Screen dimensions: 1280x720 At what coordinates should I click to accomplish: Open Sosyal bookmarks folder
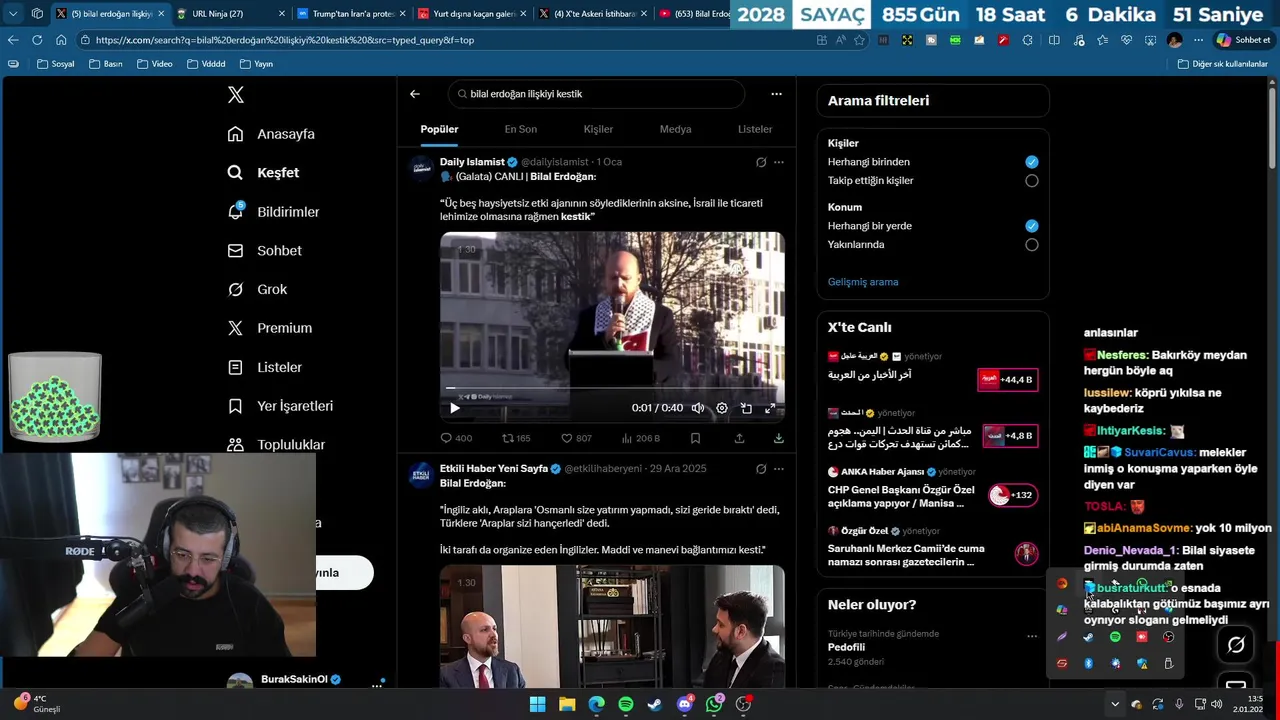point(55,64)
